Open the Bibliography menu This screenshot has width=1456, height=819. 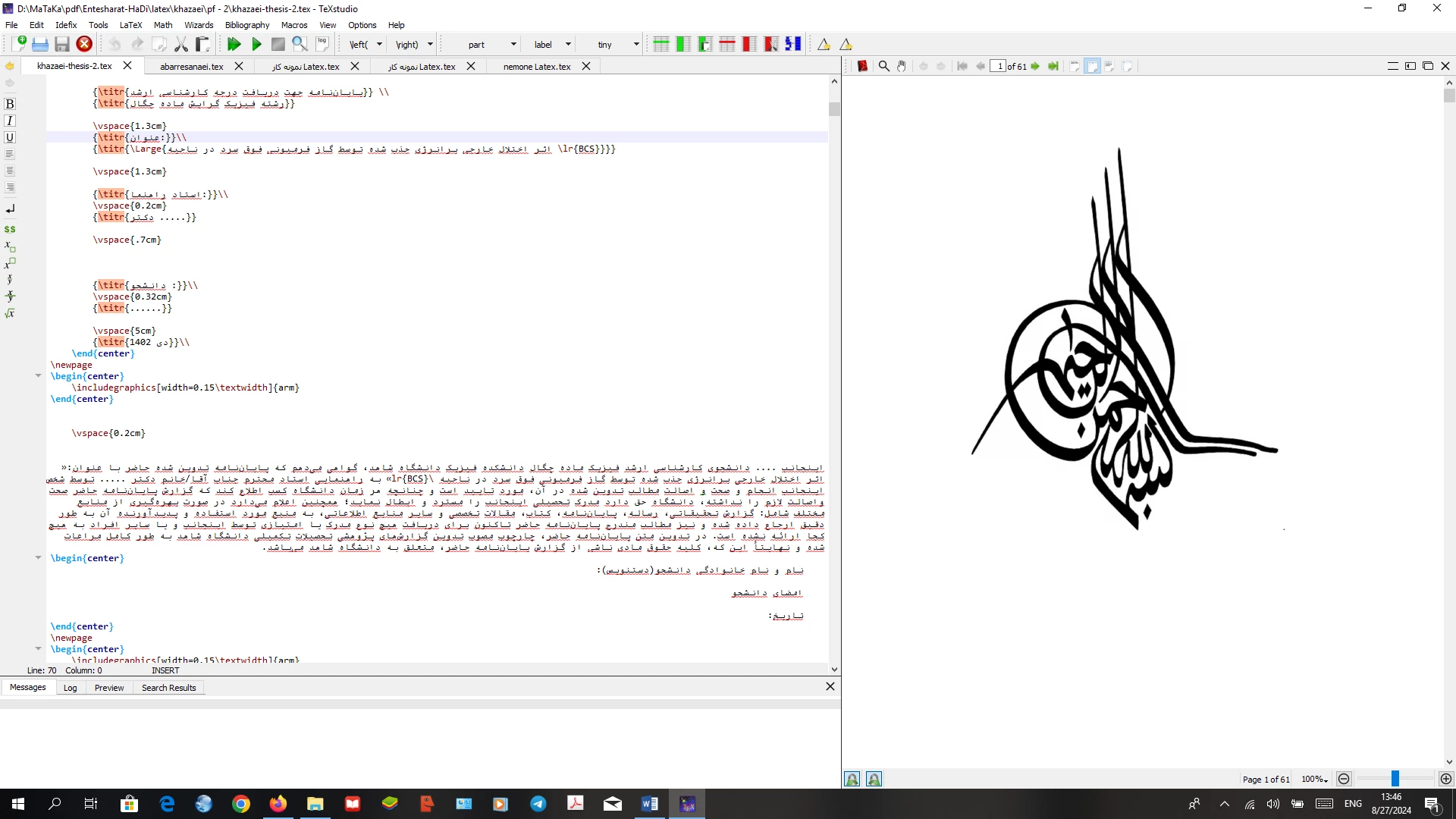pos(247,25)
